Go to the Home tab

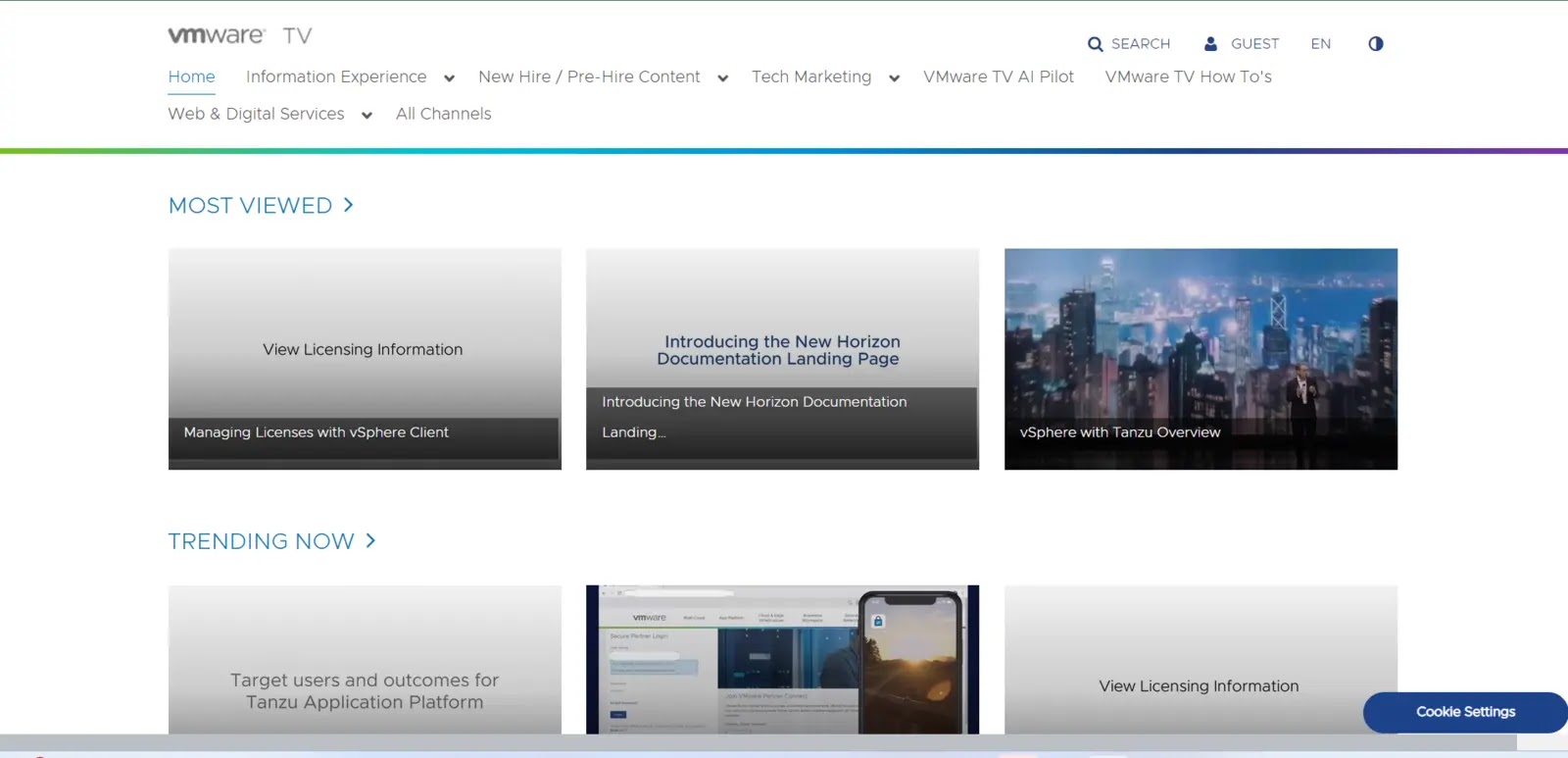191,76
